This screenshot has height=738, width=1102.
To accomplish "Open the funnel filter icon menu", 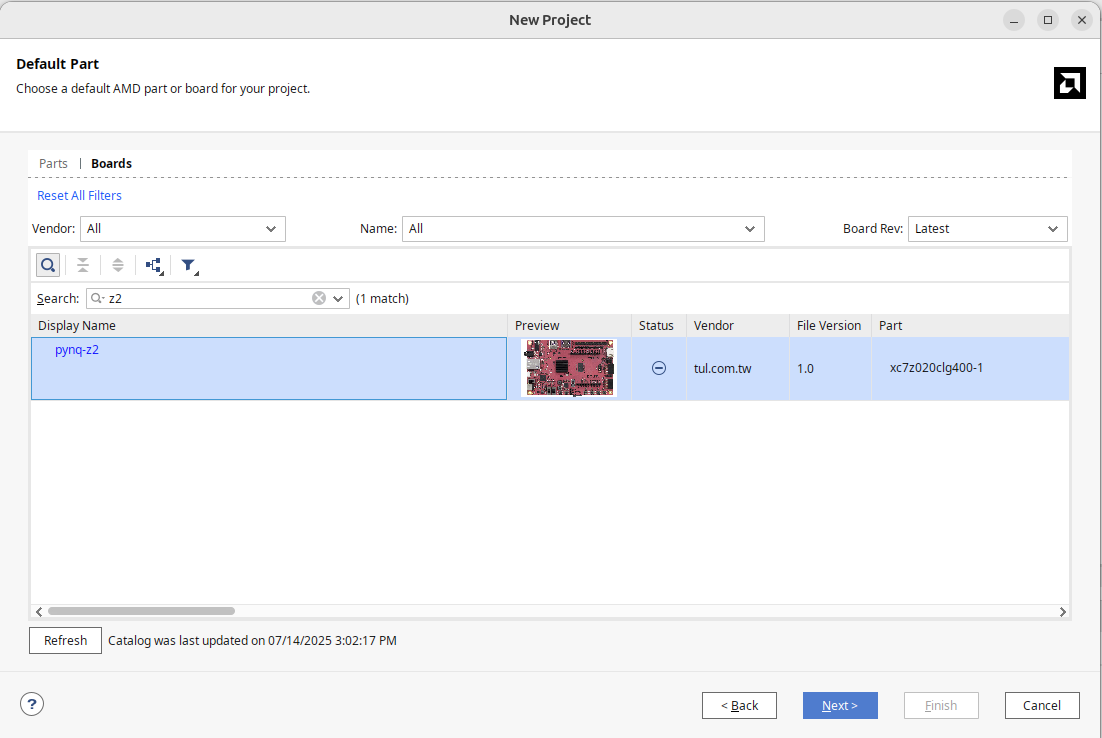I will coord(189,265).
